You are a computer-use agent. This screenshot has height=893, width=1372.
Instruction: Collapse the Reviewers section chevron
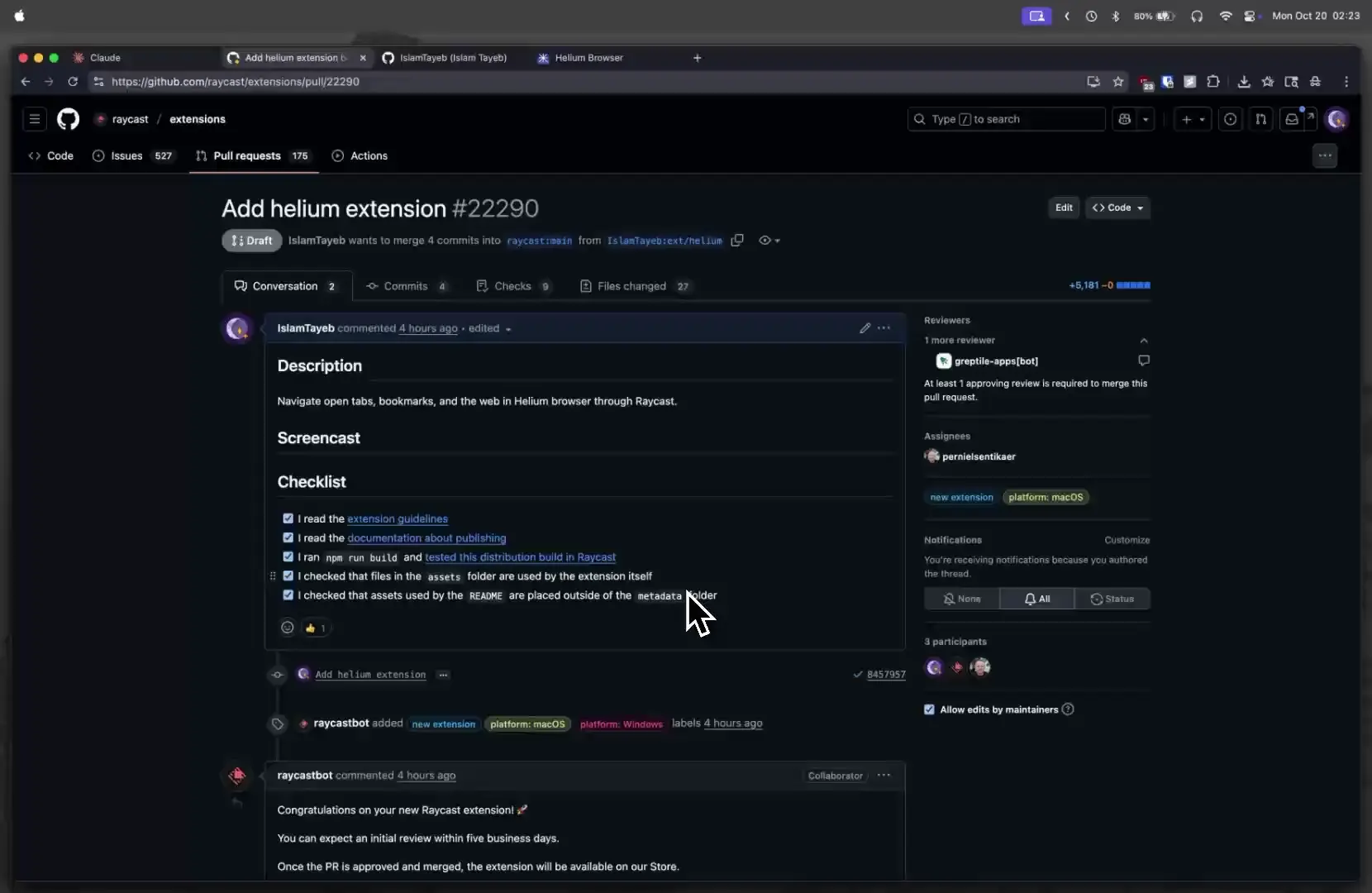1145,340
